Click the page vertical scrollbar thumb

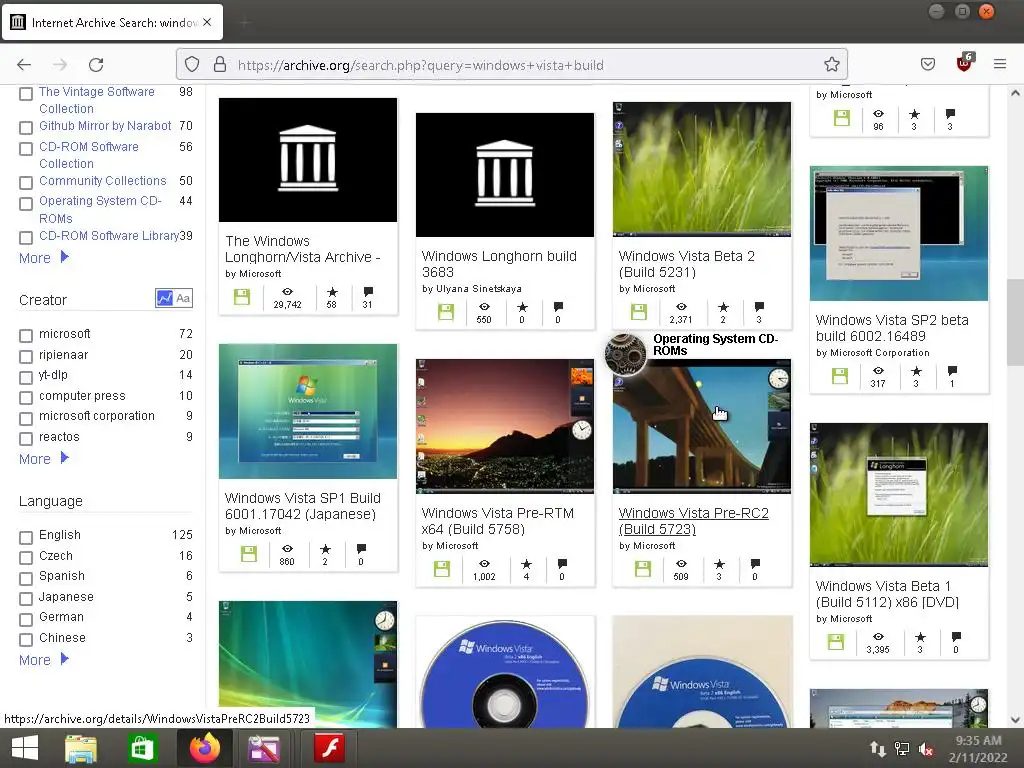[1015, 322]
